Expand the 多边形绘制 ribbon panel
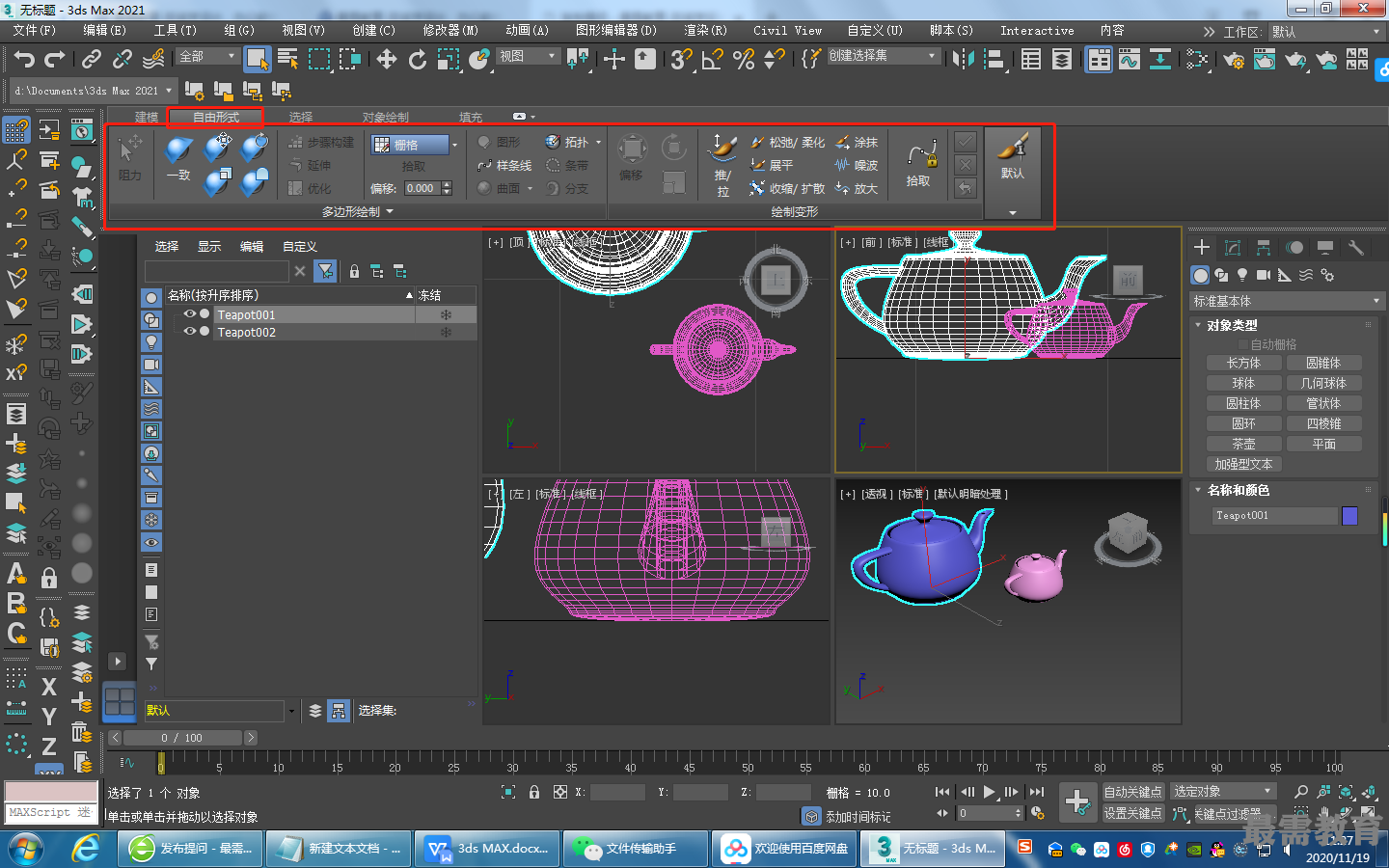The image size is (1389, 868). coord(357,211)
